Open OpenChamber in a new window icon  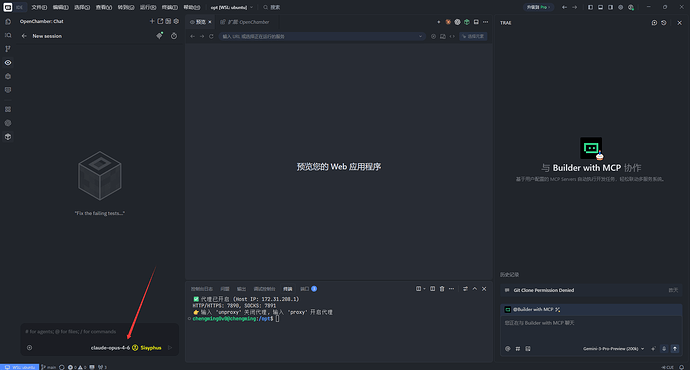pyautogui.click(x=160, y=21)
